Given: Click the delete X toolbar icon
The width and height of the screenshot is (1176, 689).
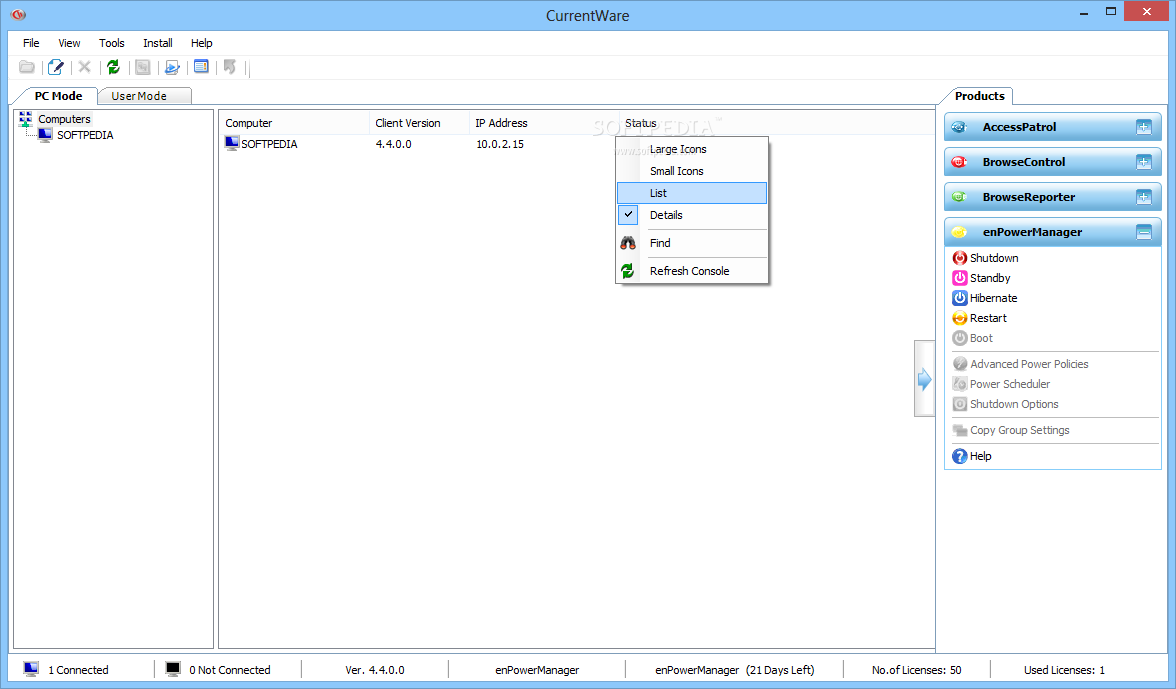Looking at the screenshot, I should point(85,67).
